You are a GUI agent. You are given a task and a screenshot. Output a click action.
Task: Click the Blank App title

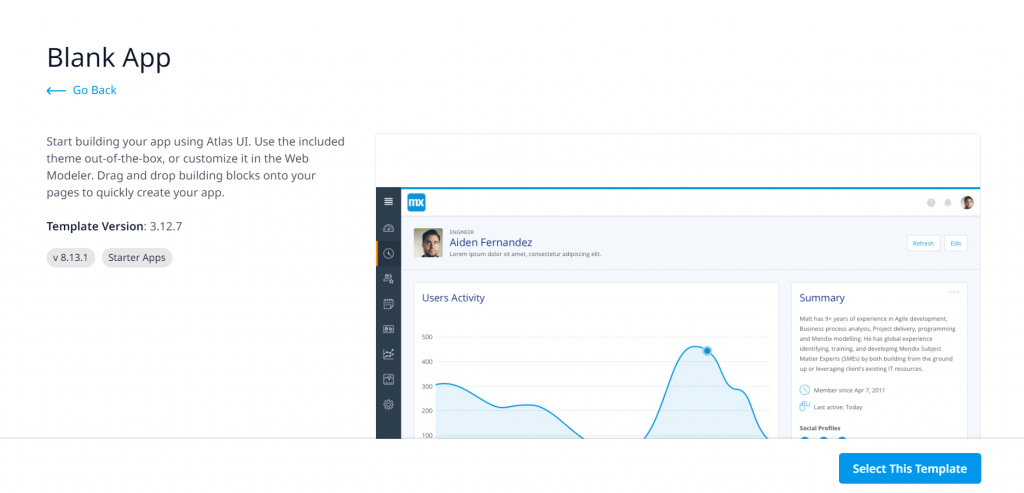coord(108,57)
